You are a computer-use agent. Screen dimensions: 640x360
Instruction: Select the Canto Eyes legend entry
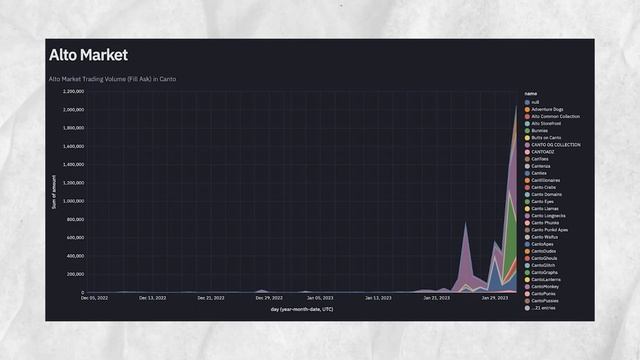click(539, 202)
